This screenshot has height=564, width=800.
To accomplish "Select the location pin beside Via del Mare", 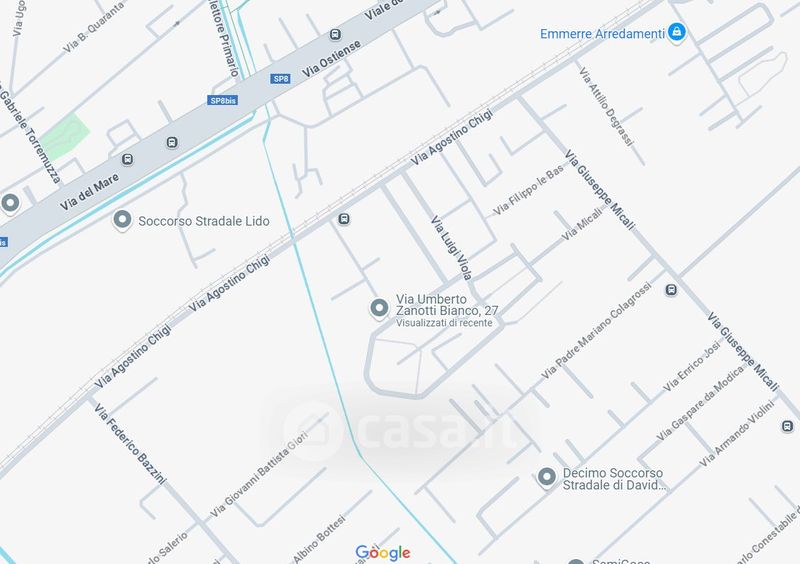I will (x=10, y=203).
